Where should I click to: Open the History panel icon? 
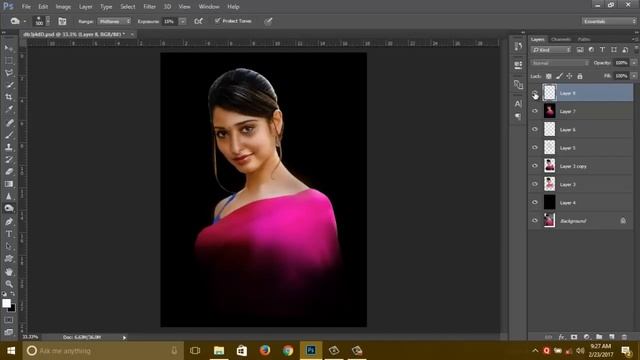point(518,46)
